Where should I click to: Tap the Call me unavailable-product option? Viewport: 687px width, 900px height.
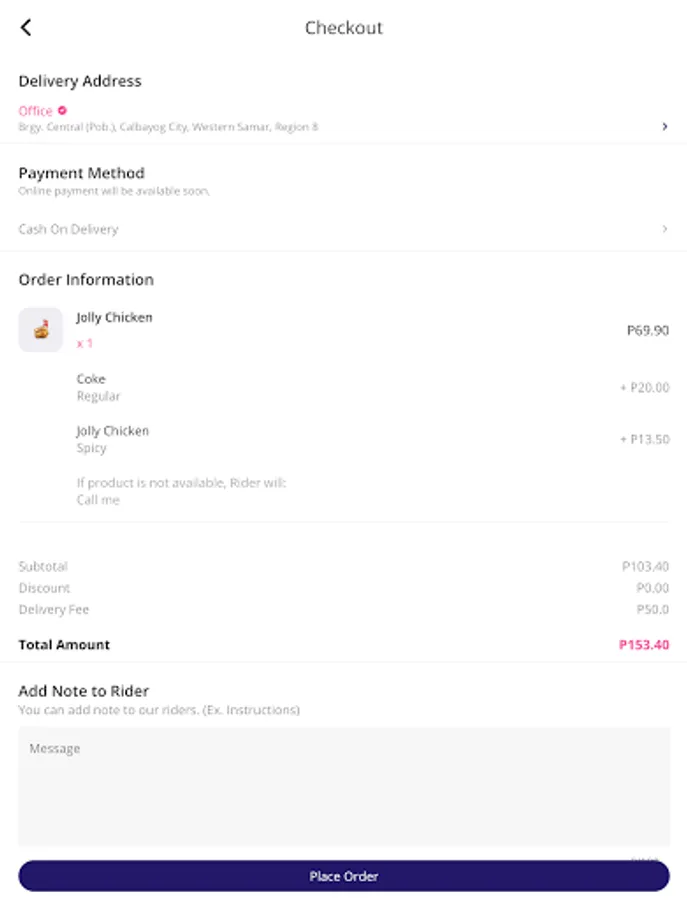[x=98, y=500]
